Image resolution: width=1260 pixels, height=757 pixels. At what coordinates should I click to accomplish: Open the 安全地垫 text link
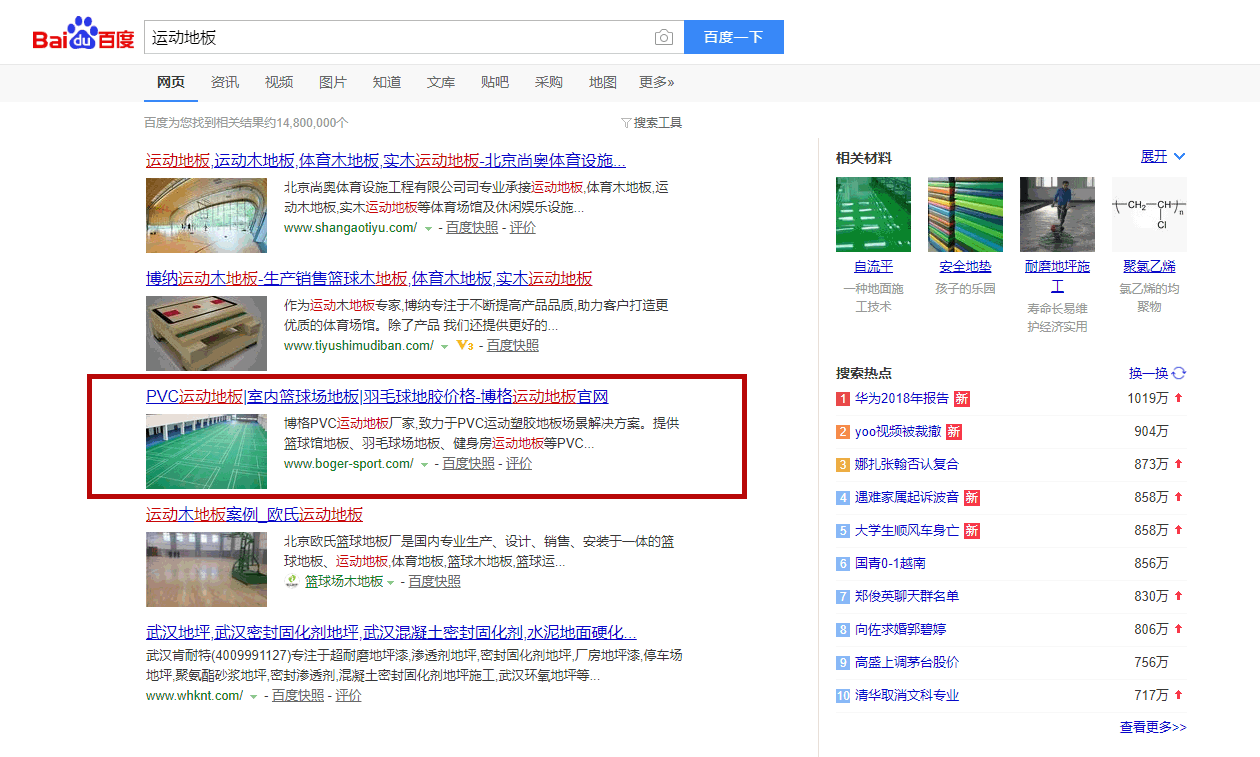click(965, 267)
